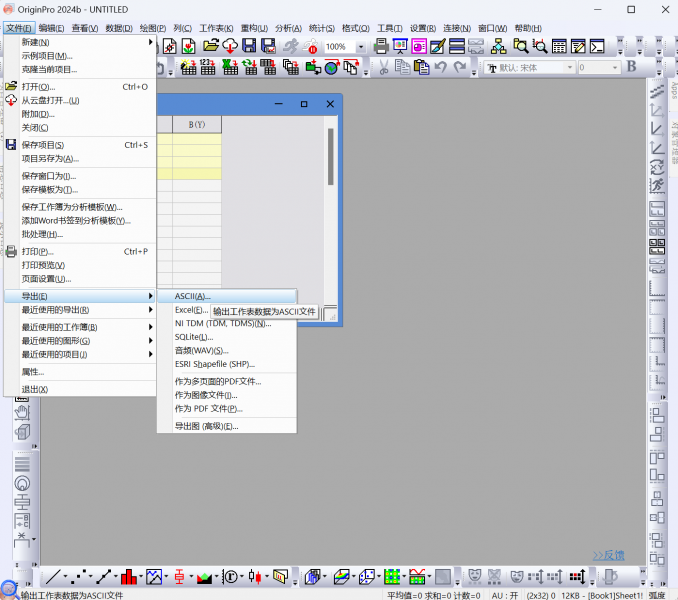This screenshot has width=678, height=600.
Task: Click the Import single ASCII icon
Action: 208,67
